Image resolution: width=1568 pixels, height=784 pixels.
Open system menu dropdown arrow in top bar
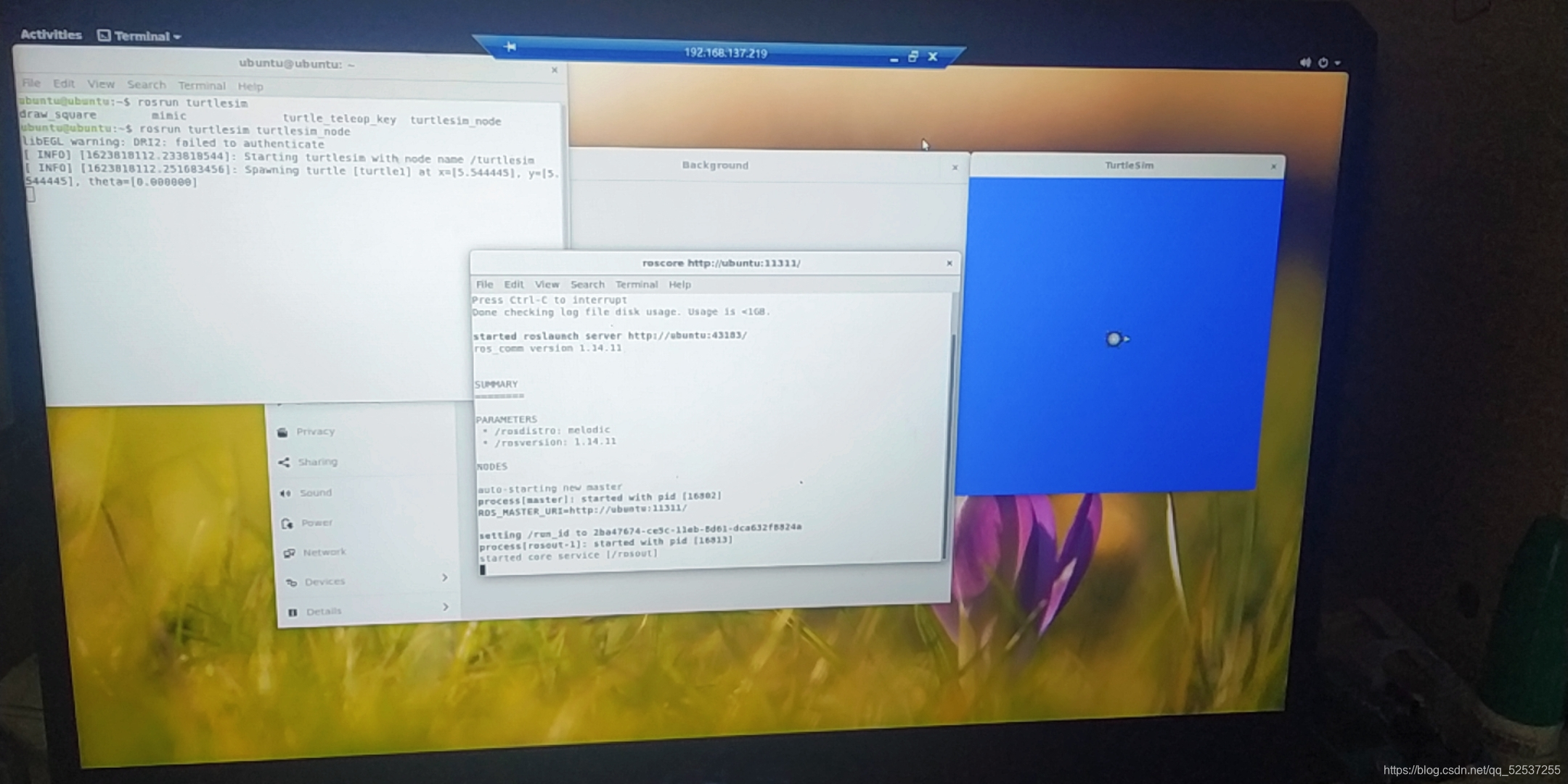point(1338,64)
